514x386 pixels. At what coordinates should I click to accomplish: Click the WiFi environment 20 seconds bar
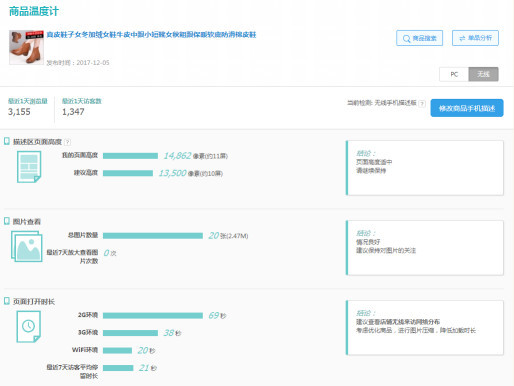117,350
